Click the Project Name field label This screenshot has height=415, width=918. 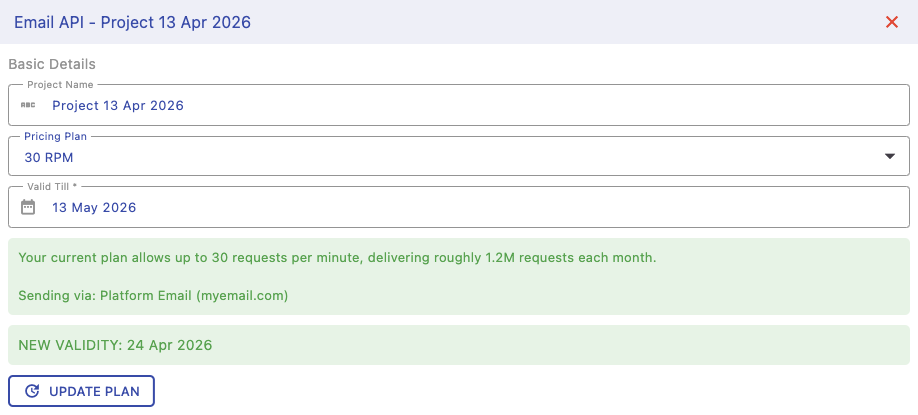(60, 85)
